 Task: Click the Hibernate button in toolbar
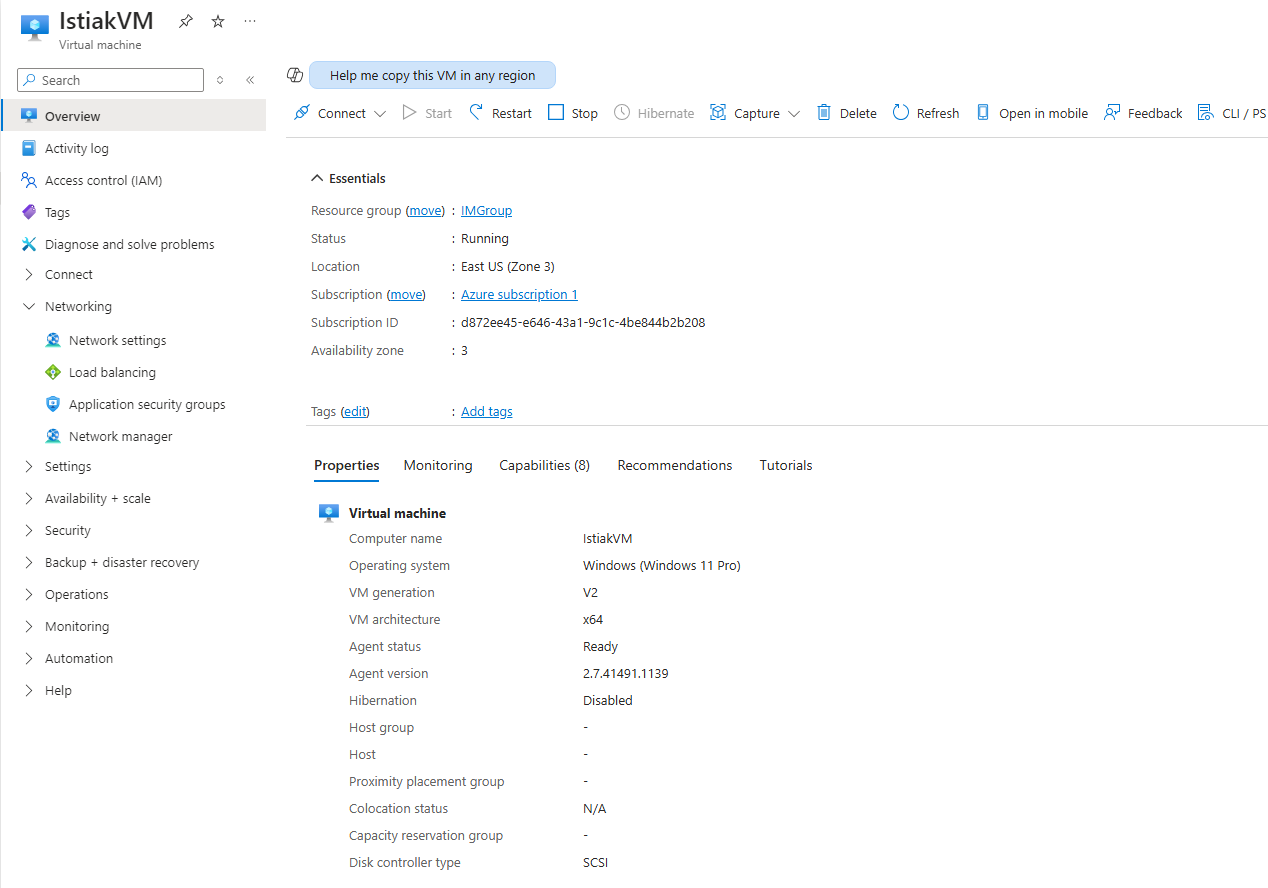coord(654,113)
